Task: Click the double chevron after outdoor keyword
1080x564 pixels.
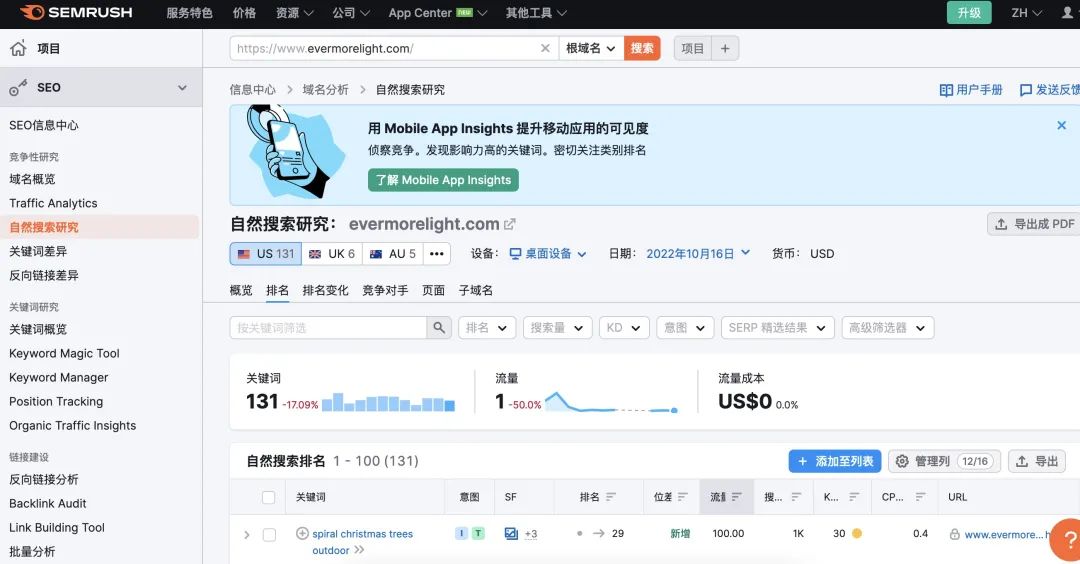Action: tap(359, 550)
